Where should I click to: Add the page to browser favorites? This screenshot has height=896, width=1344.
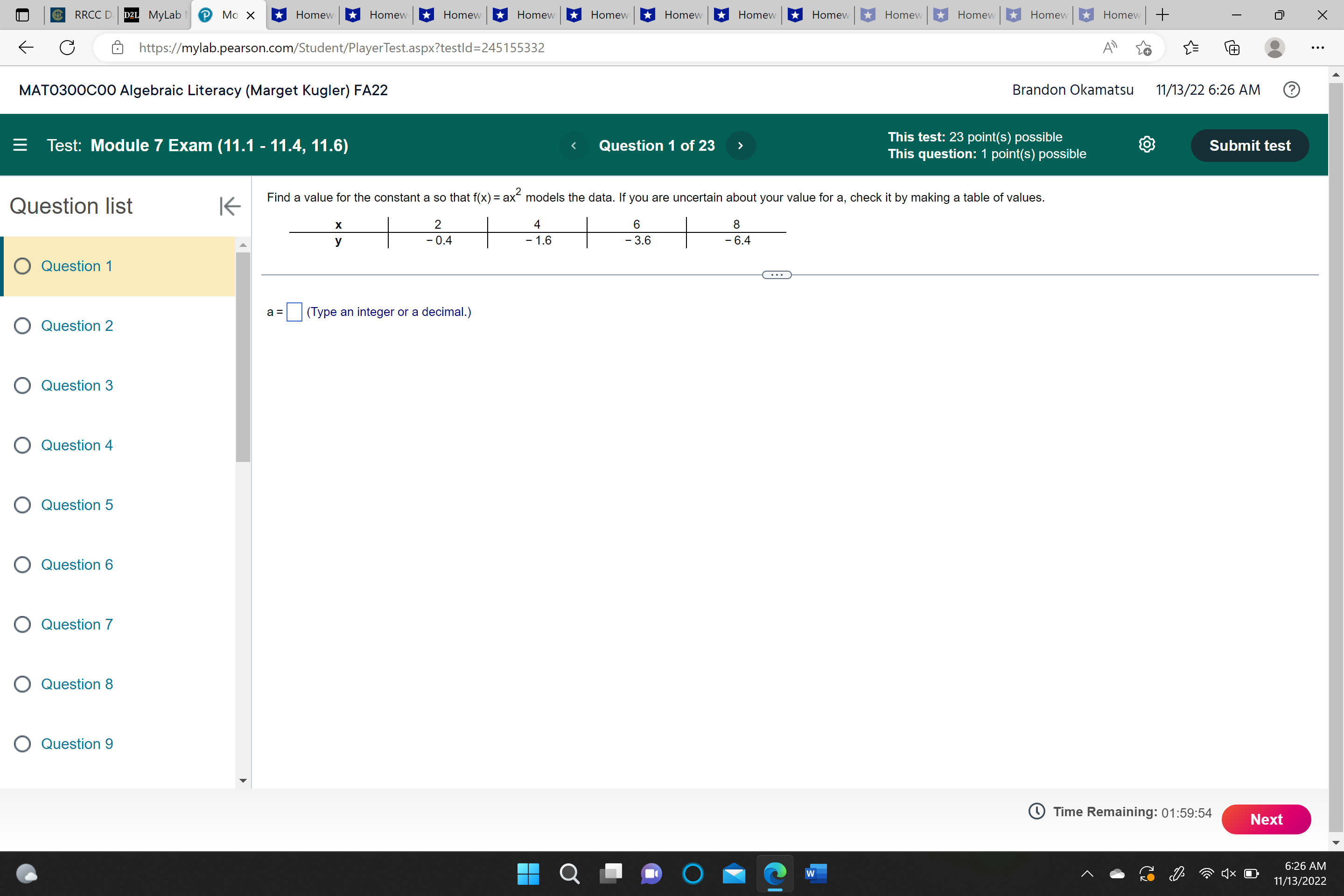1145,48
